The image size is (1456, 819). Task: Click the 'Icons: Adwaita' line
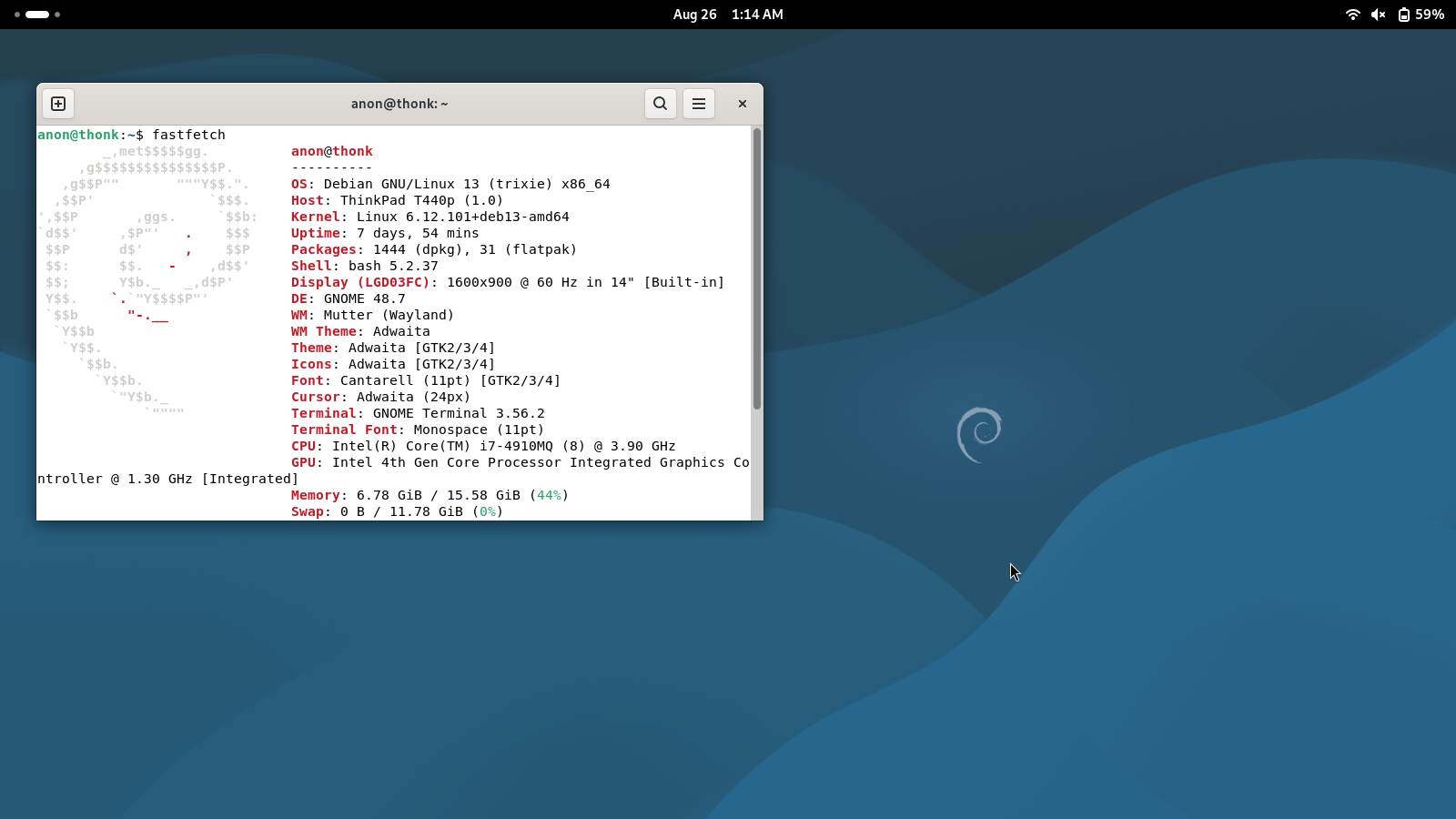393,364
